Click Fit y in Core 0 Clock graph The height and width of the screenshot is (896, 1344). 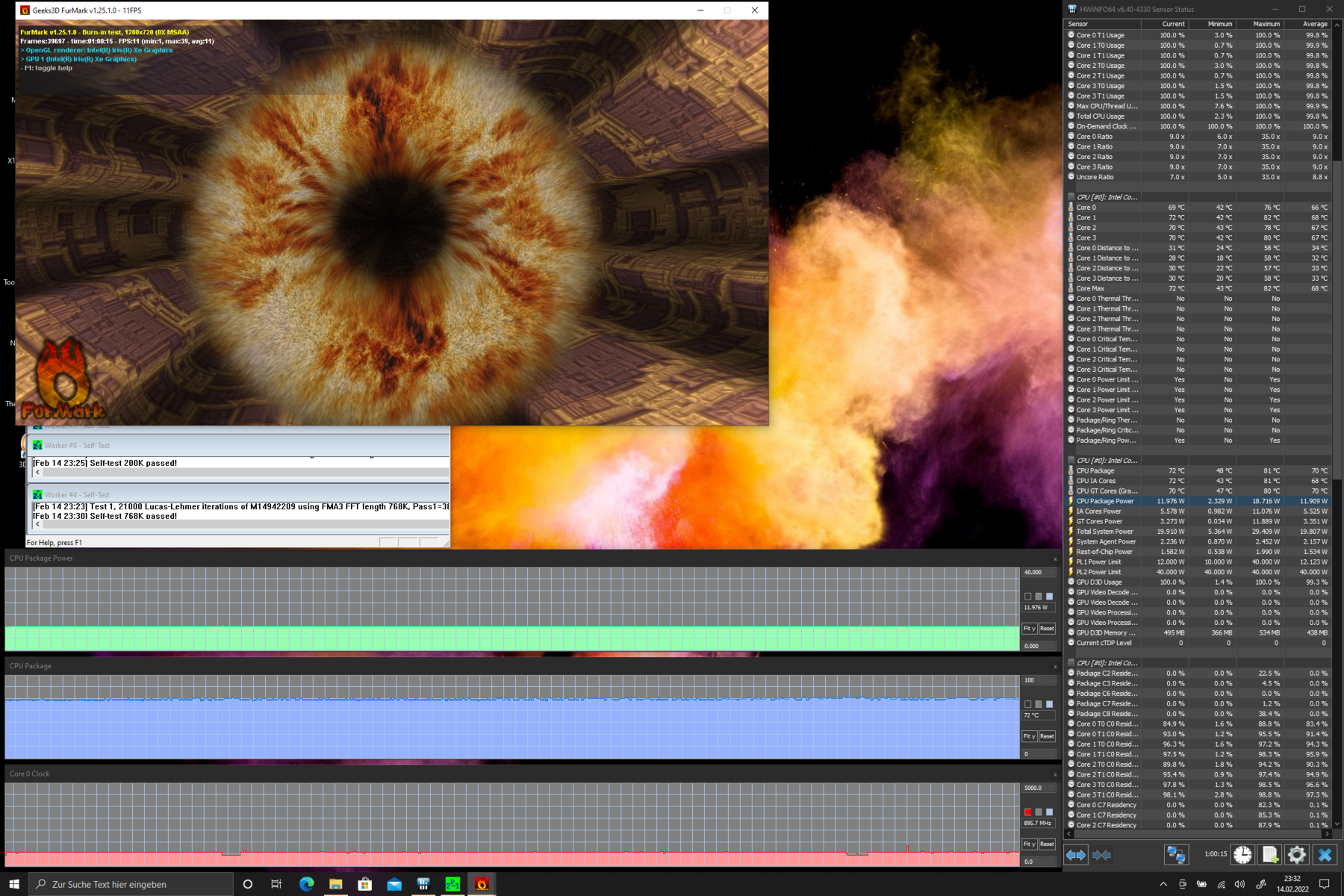tap(1029, 844)
